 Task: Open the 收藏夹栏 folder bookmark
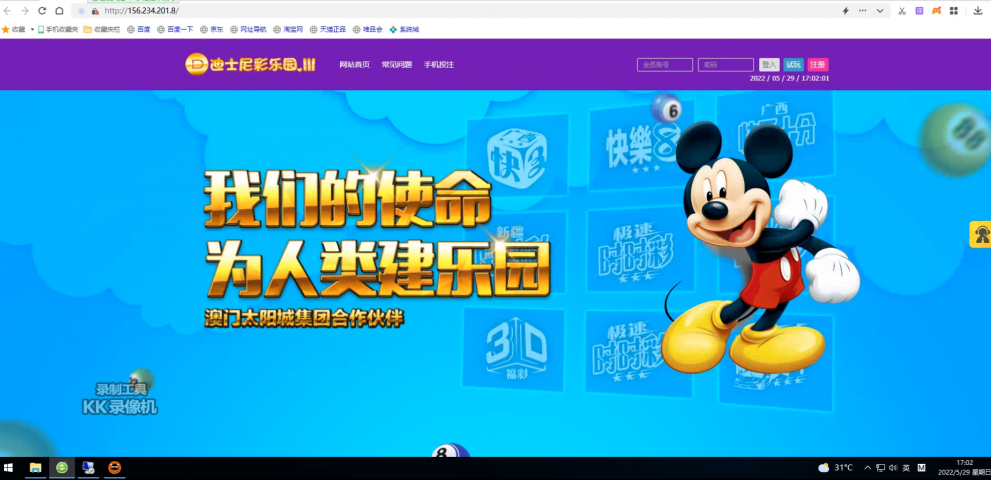[x=102, y=29]
